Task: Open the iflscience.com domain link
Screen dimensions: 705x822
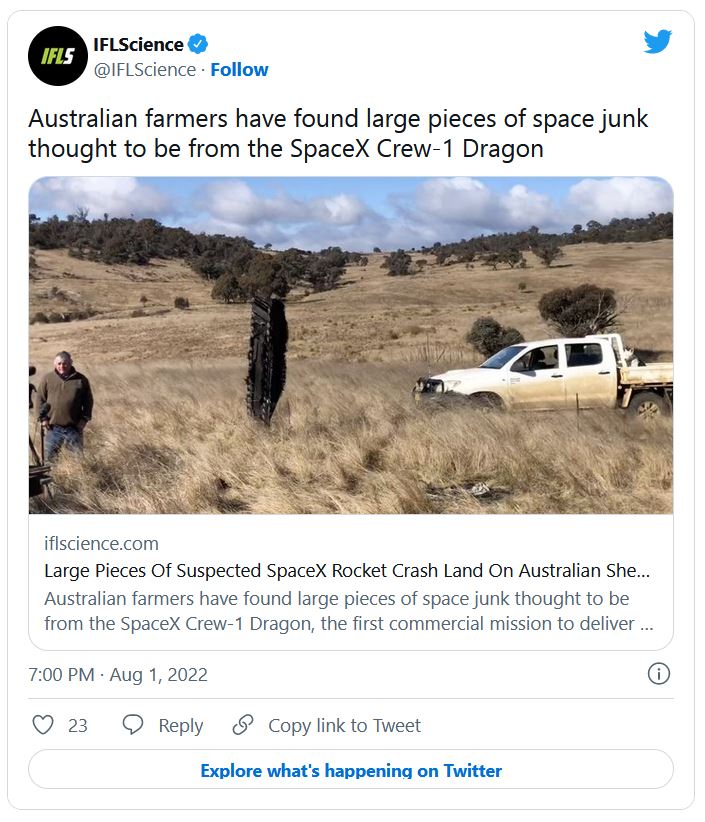Action: click(x=101, y=544)
